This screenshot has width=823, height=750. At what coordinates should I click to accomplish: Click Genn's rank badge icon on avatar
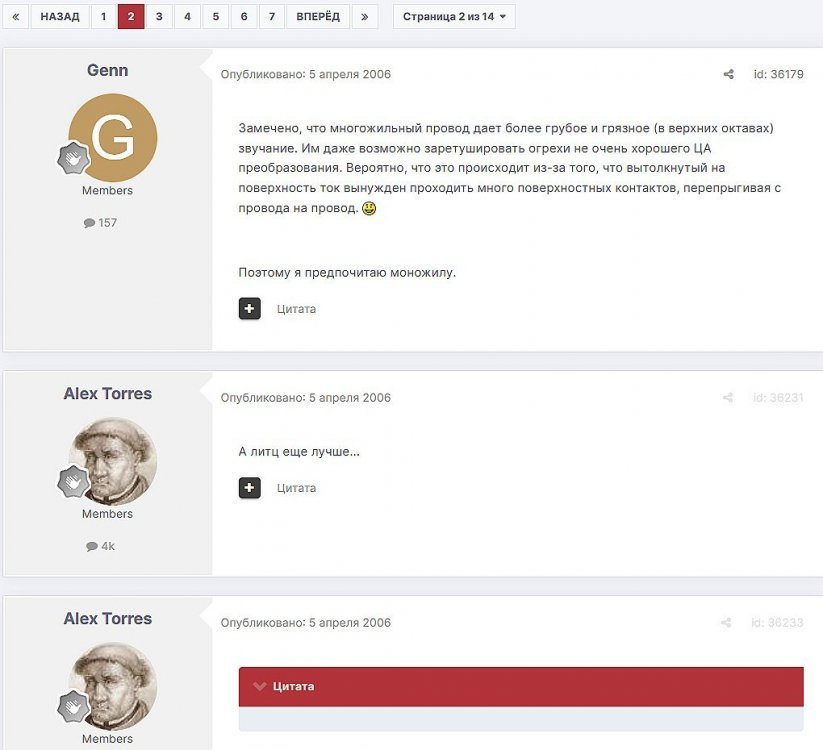click(x=73, y=158)
